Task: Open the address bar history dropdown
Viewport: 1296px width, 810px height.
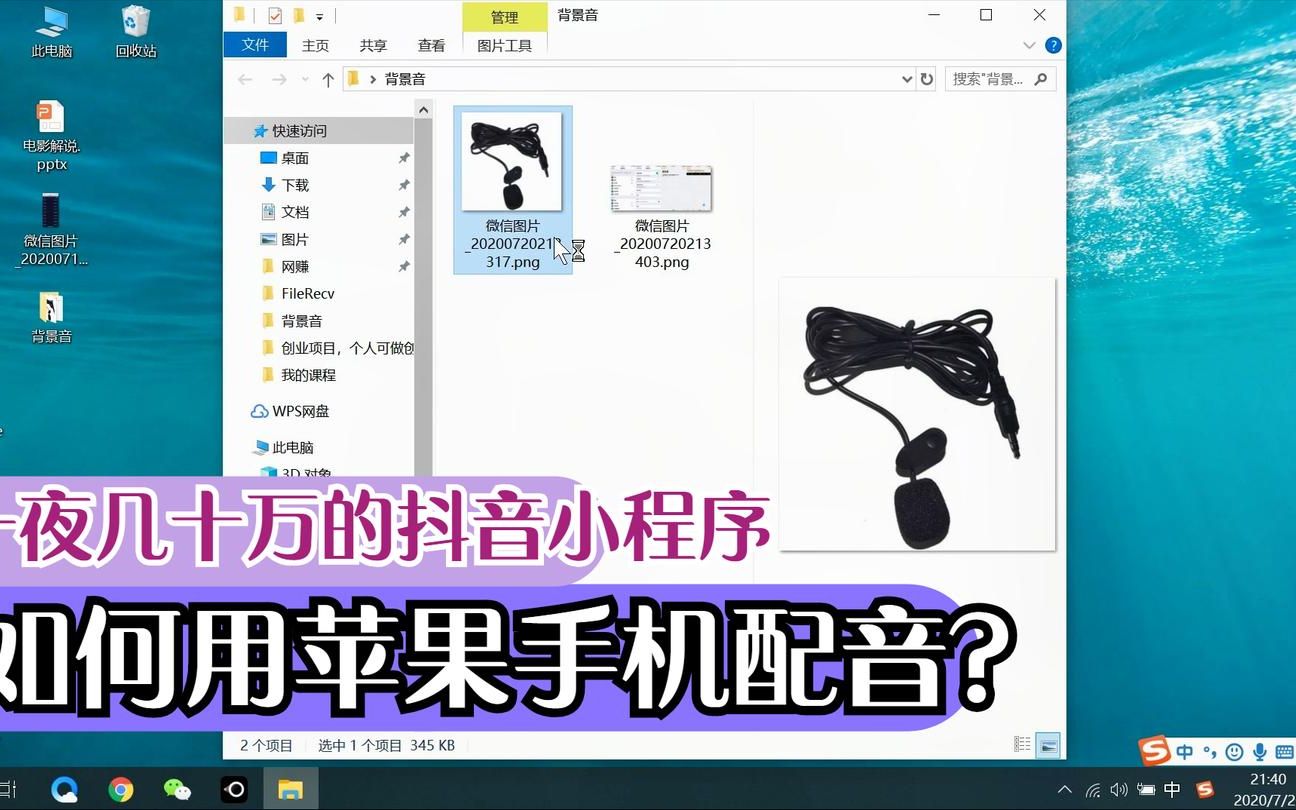Action: [906, 79]
